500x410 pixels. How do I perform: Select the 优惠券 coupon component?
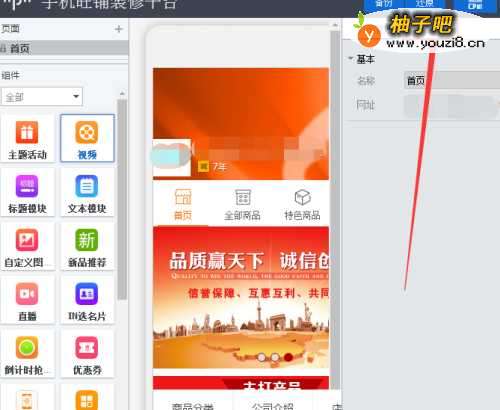pyautogui.click(x=87, y=354)
